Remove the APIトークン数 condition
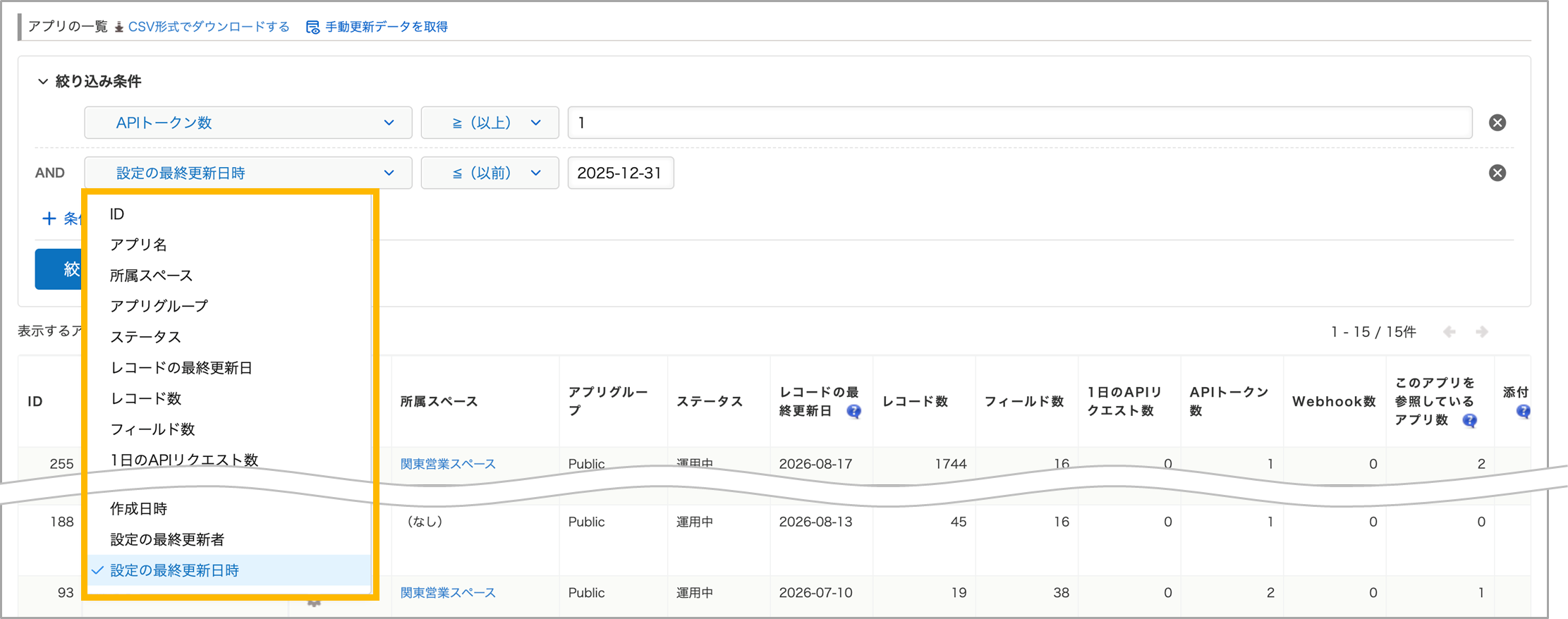Viewport: 1568px width, 619px height. (1497, 123)
